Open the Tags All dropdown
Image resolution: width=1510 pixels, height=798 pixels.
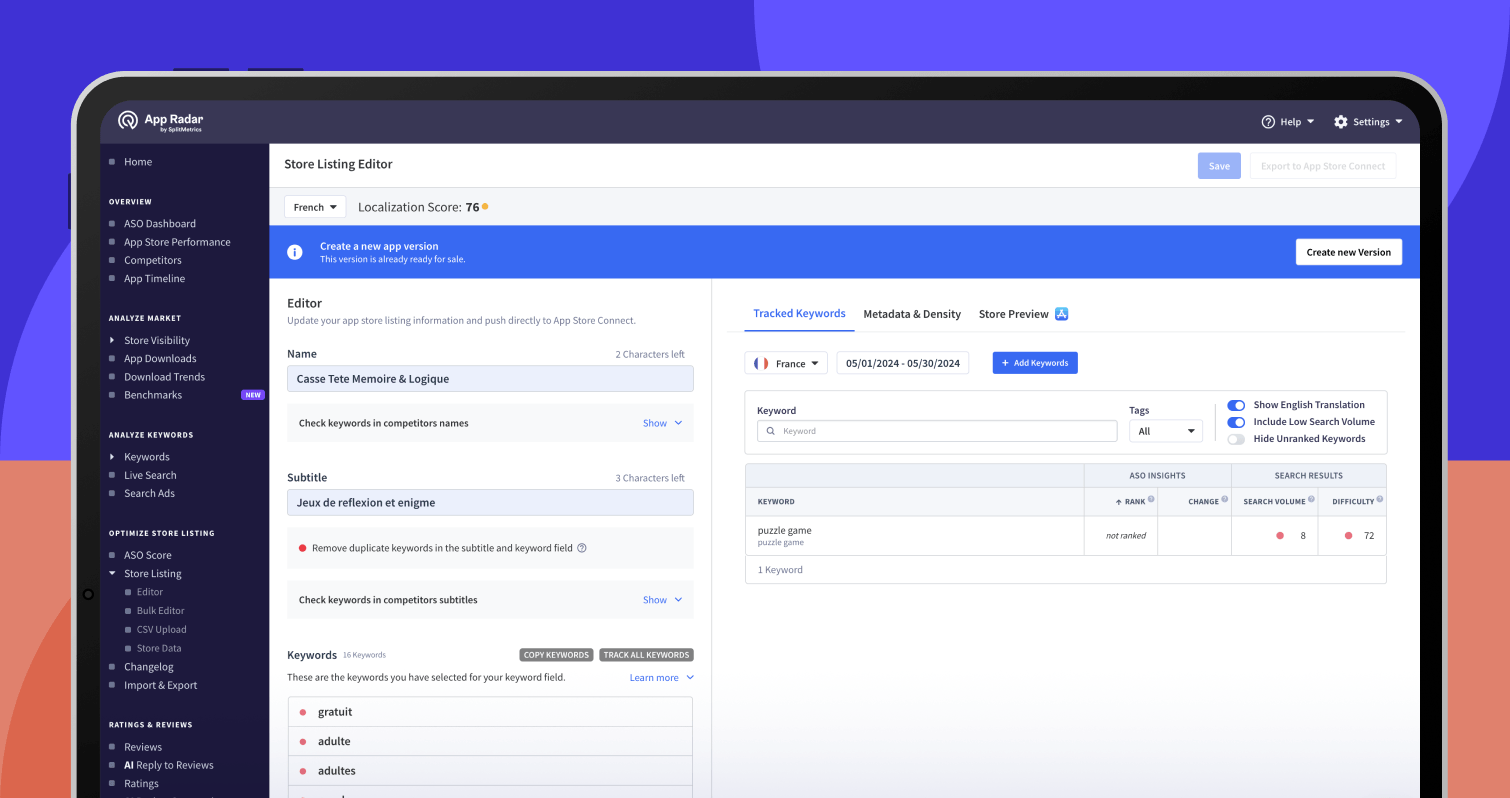(x=1166, y=431)
